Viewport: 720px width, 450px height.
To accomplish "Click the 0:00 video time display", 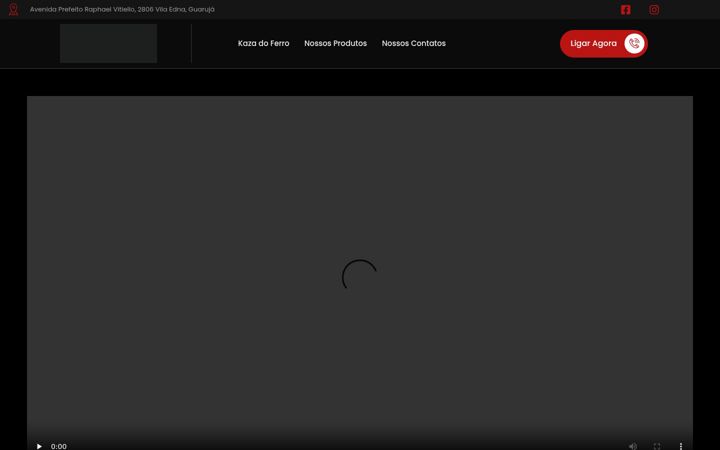I will 59,446.
